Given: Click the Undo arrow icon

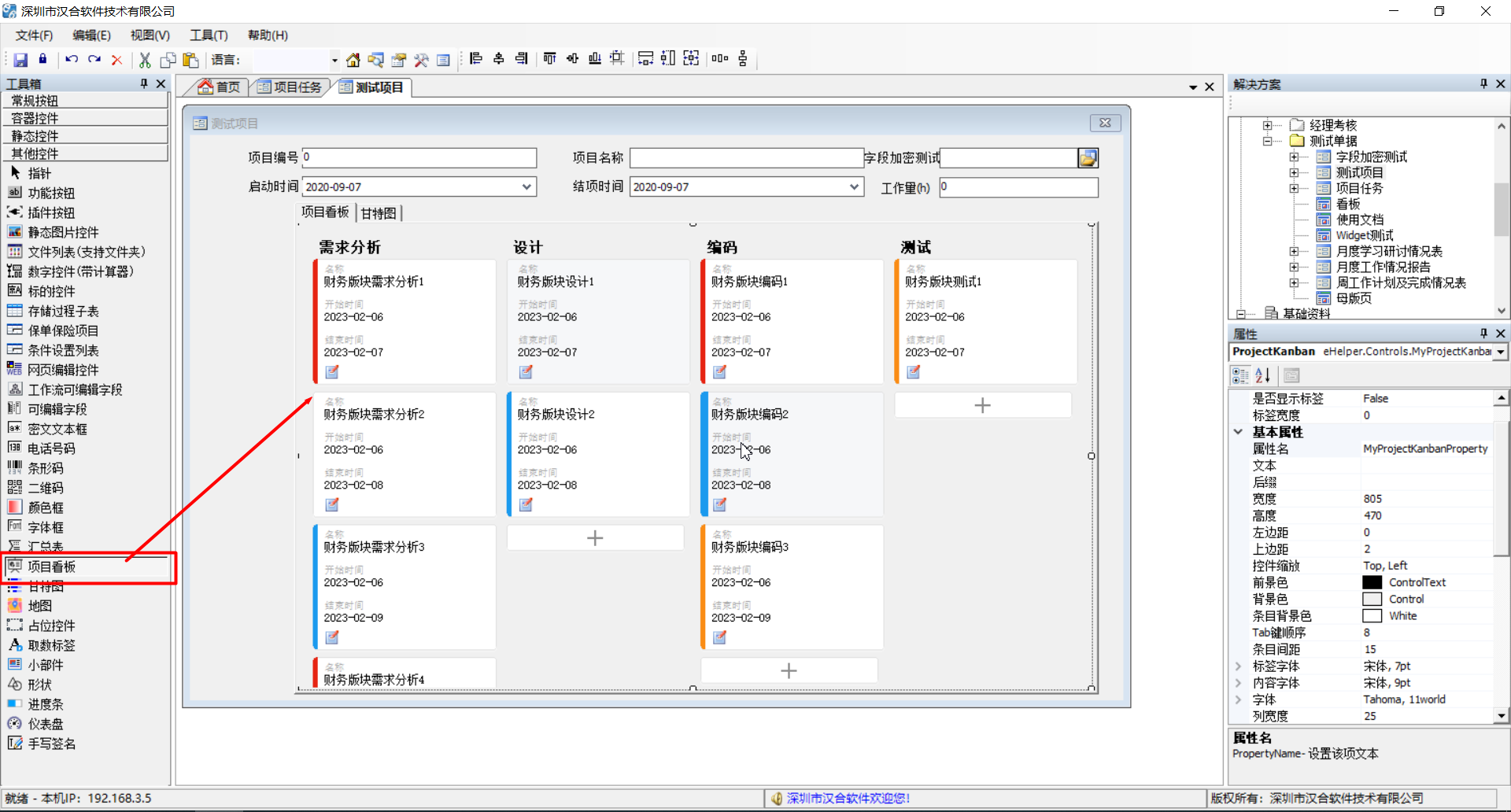Looking at the screenshot, I should click(72, 60).
